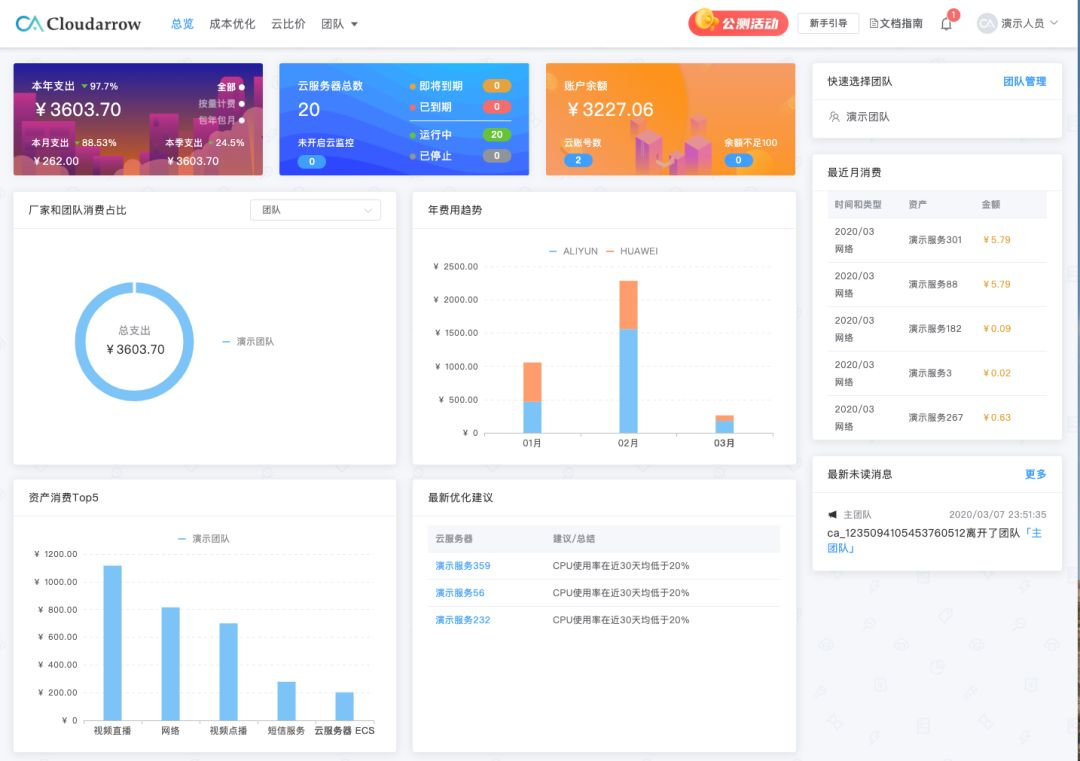Toggle 演示团队 legend in donut chart
This screenshot has width=1080, height=761.
click(x=248, y=342)
